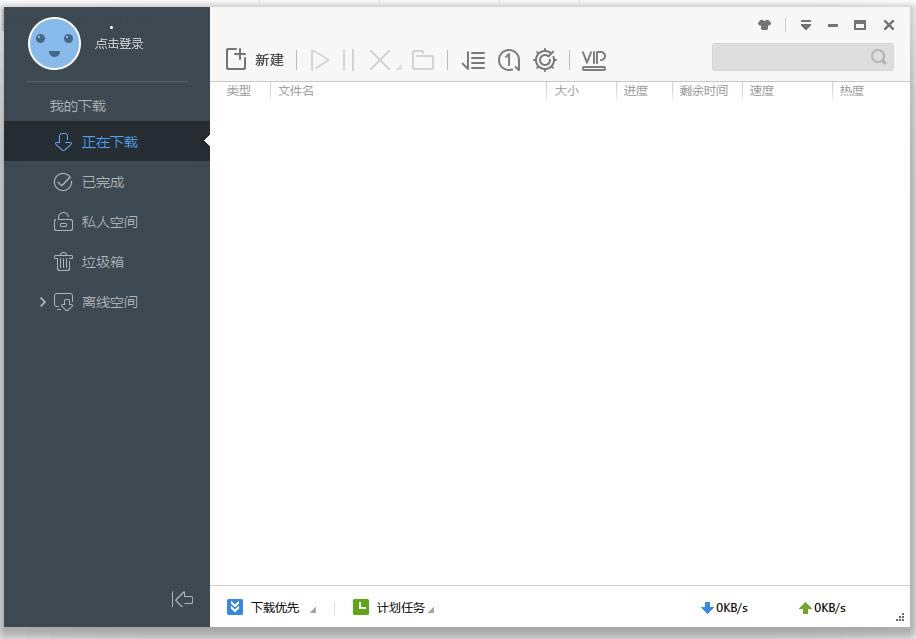Click the sort tasks icon
Image resolution: width=916 pixels, height=639 pixels.
(473, 60)
